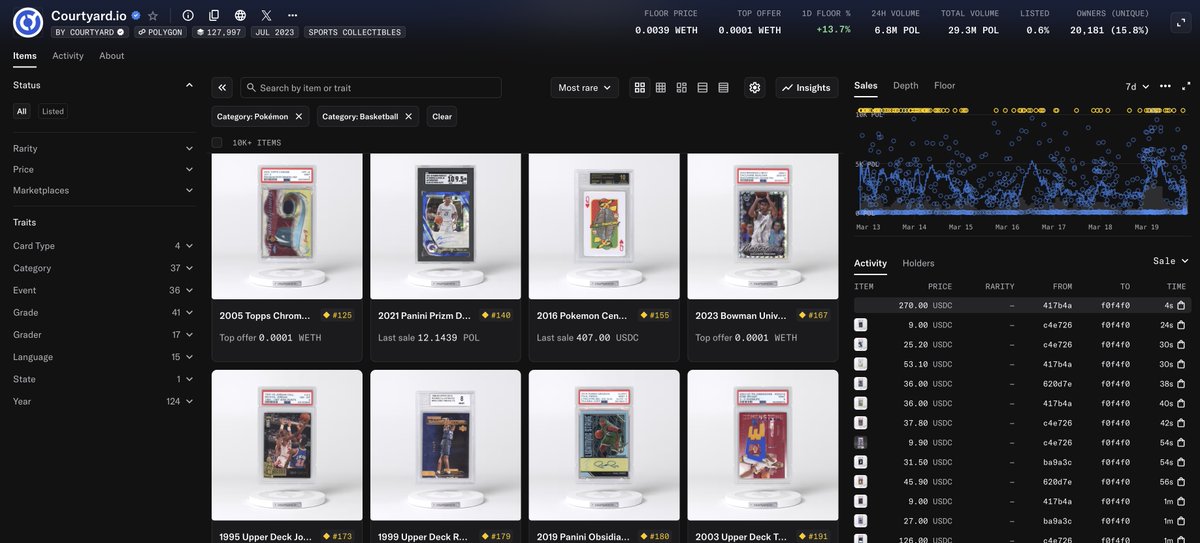Remove the Category: Pokémon filter
The height and width of the screenshot is (543, 1200).
coord(298,117)
